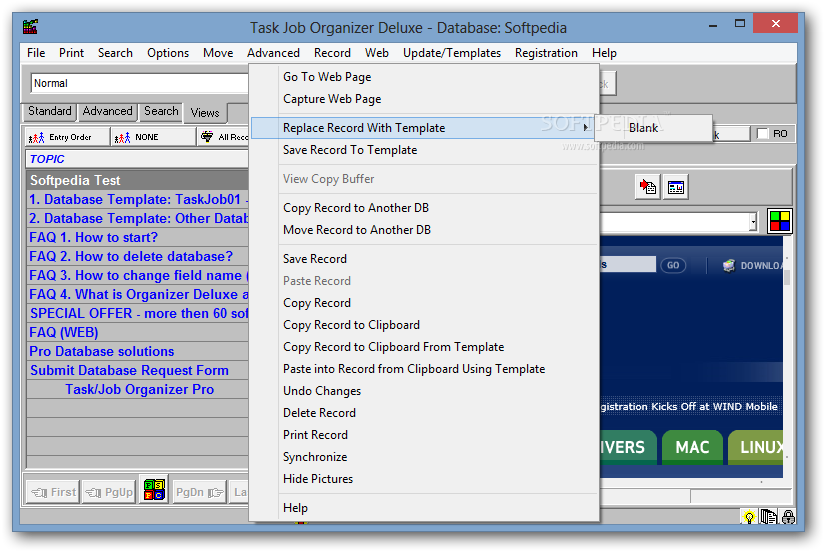This screenshot has height=552, width=825.
Task: Open the Print menu
Action: click(x=71, y=53)
